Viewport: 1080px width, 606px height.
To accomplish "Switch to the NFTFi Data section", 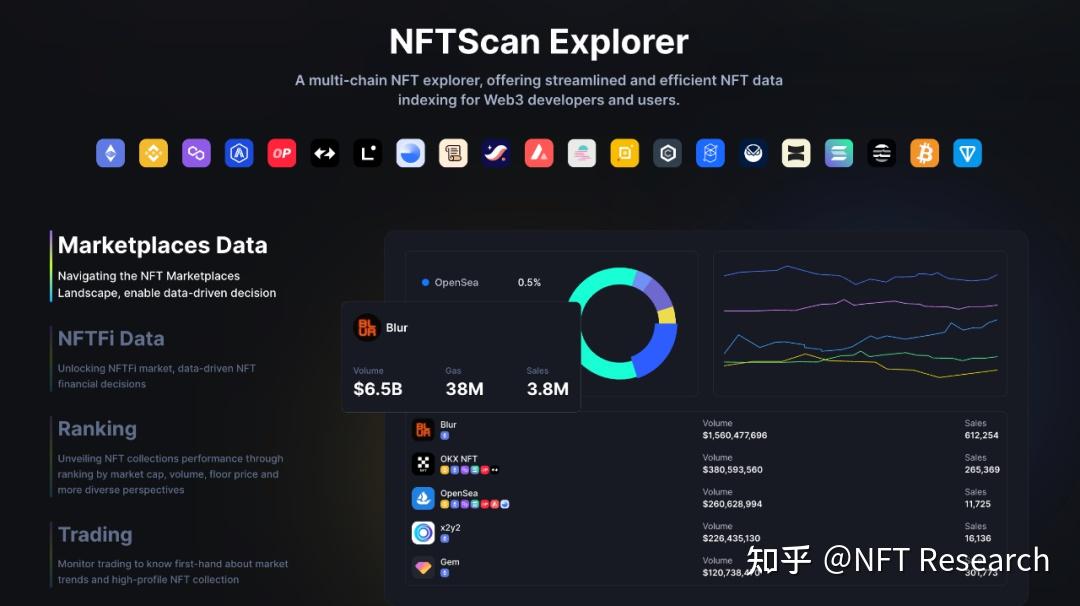I will click(x=110, y=338).
